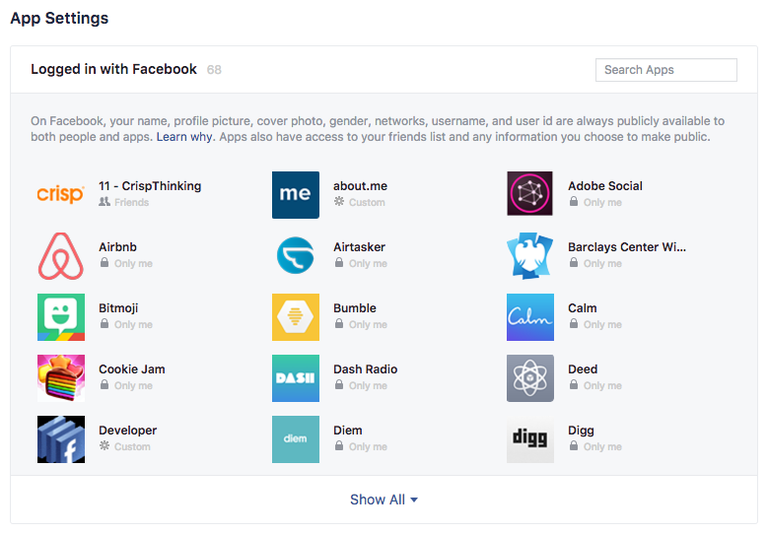This screenshot has height=534, width=768.
Task: Open the Developer app name
Action: tap(128, 430)
